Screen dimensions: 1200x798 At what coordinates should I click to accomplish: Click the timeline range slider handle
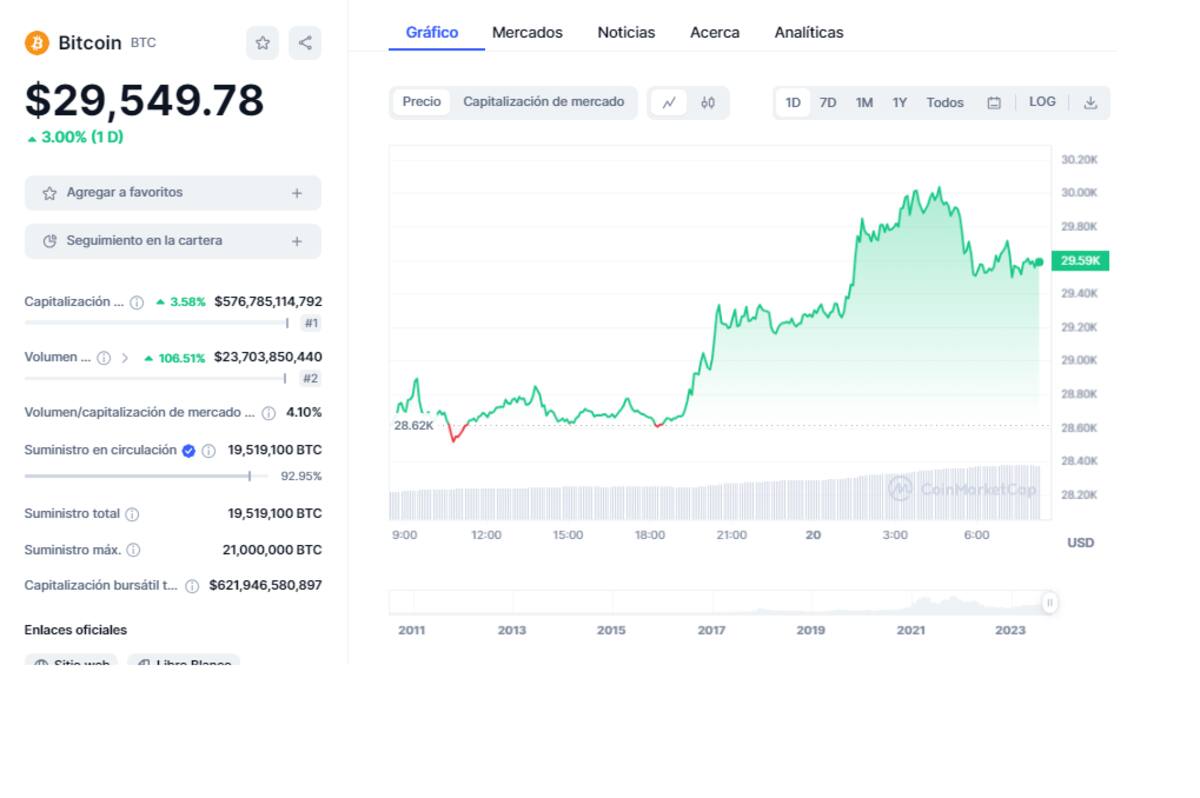coord(1049,602)
